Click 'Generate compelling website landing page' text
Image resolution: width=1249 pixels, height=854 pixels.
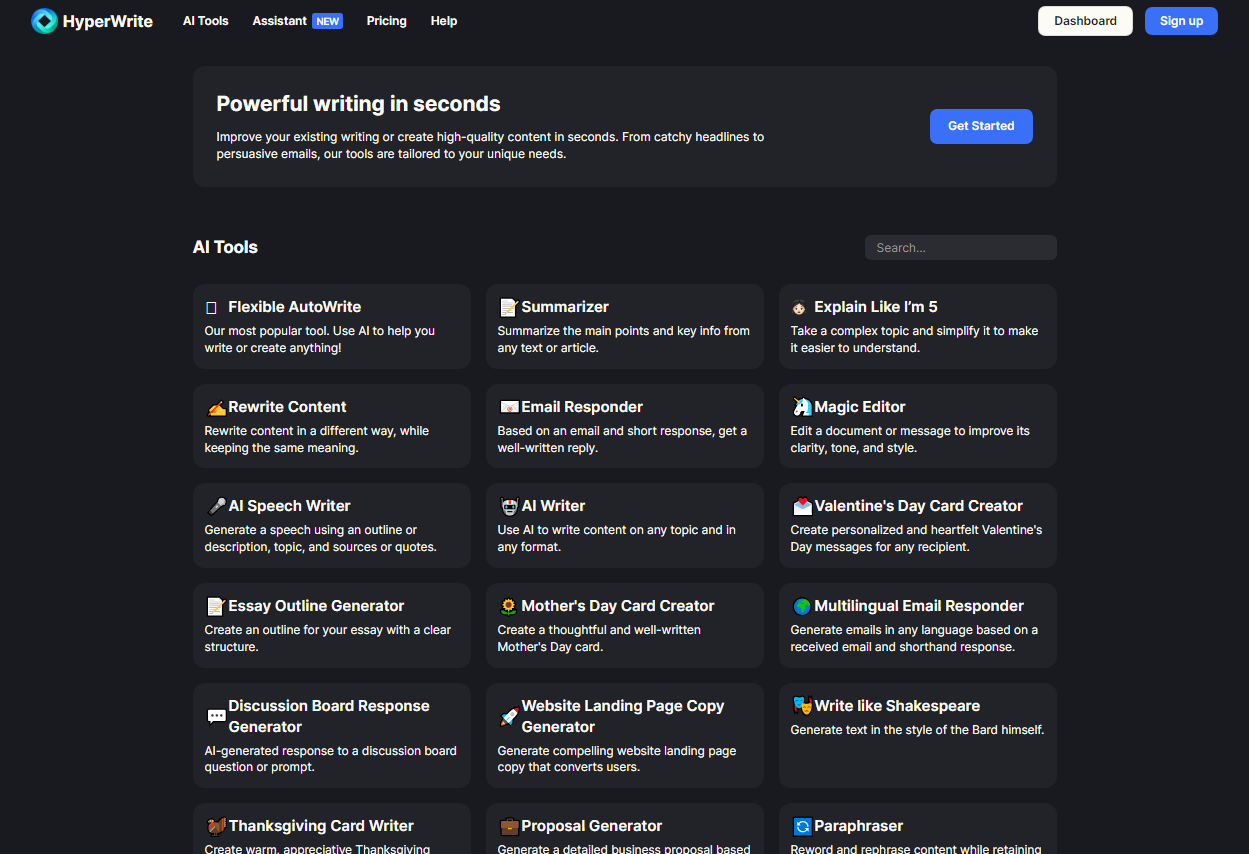tap(617, 759)
